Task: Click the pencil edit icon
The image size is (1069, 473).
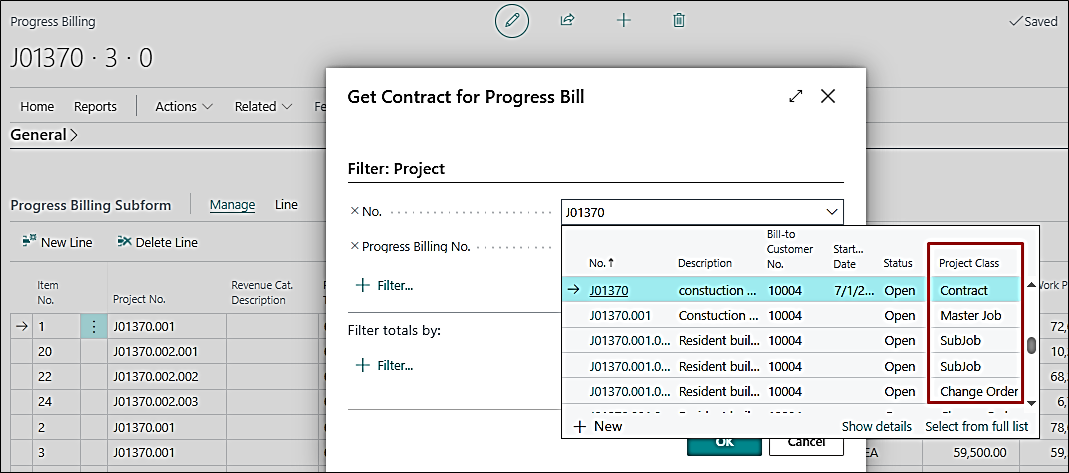Action: coord(512,21)
